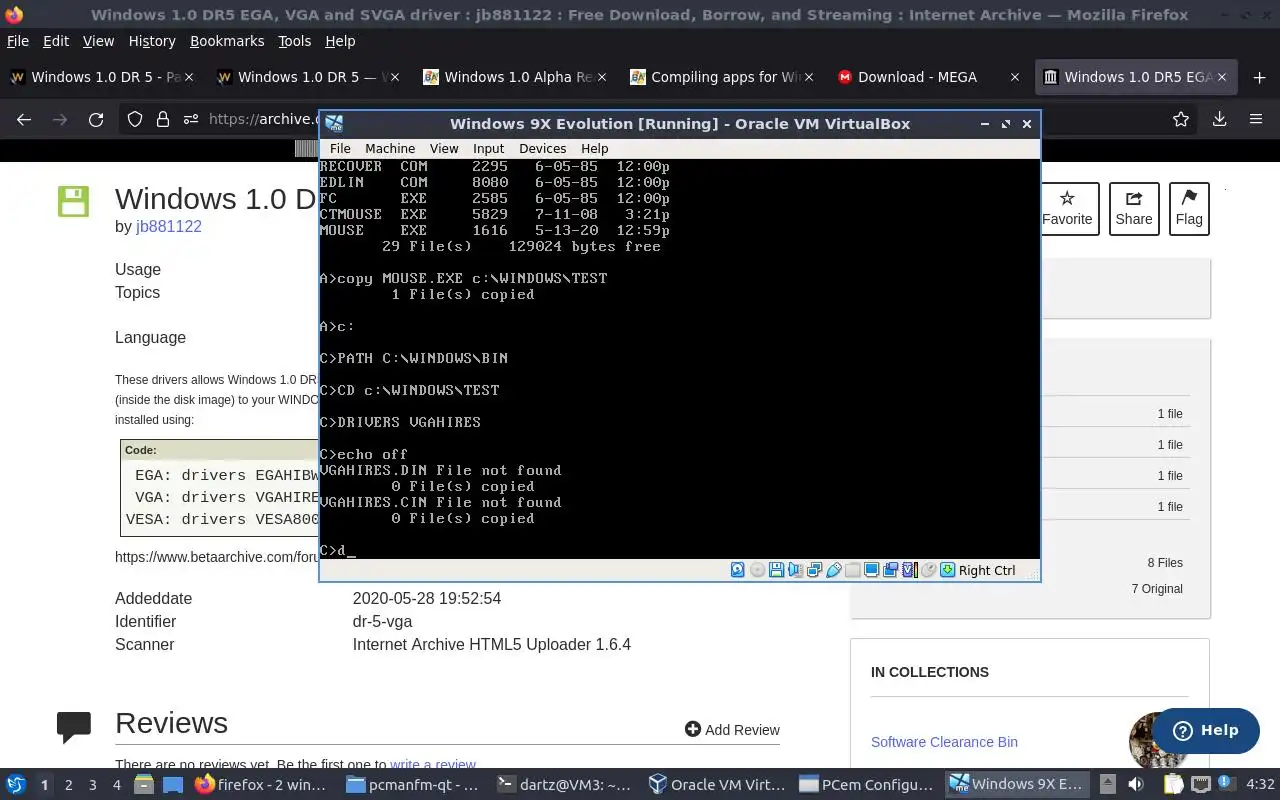The image size is (1280, 800).
Task: Open the Machine menu in VirtualBox
Action: [390, 148]
